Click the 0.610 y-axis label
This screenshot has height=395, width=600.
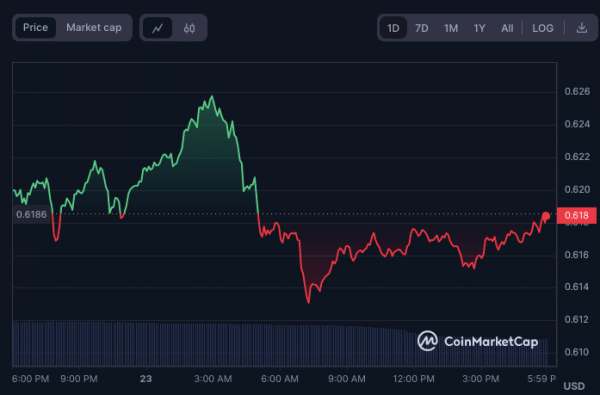tap(577, 352)
